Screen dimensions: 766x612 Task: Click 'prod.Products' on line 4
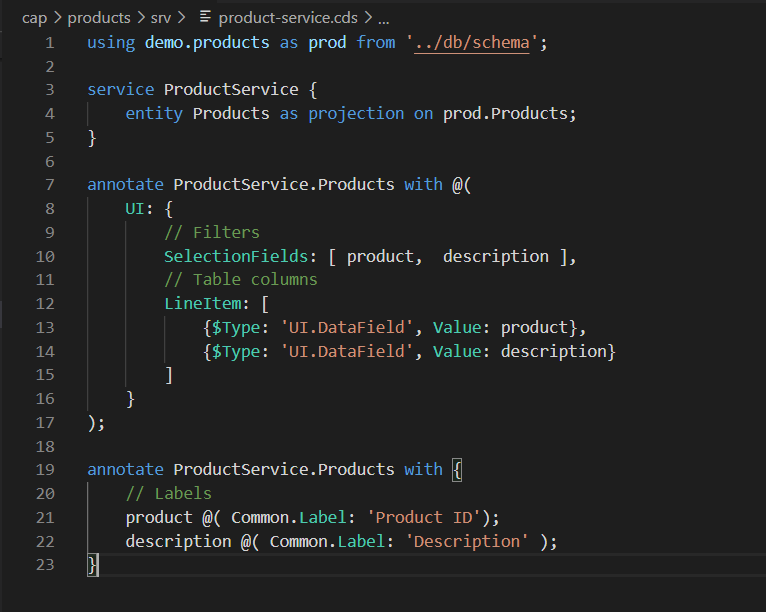point(505,114)
